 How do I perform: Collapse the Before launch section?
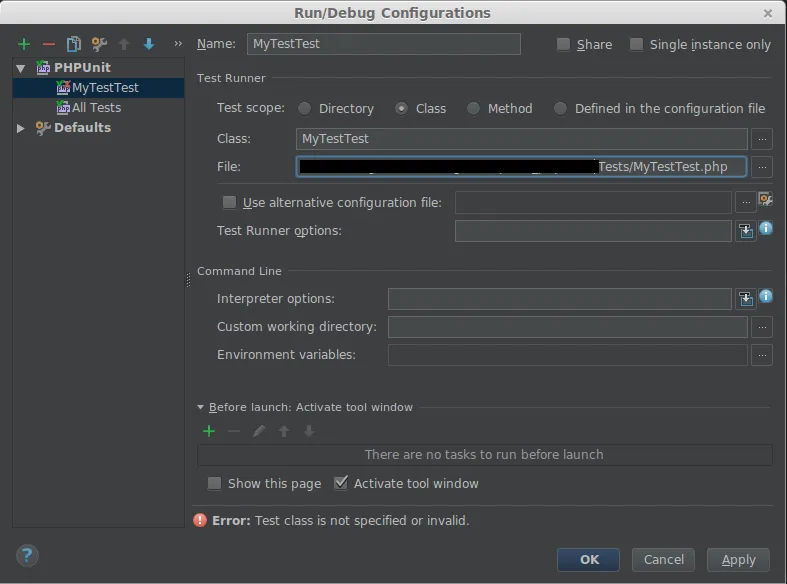pos(201,407)
